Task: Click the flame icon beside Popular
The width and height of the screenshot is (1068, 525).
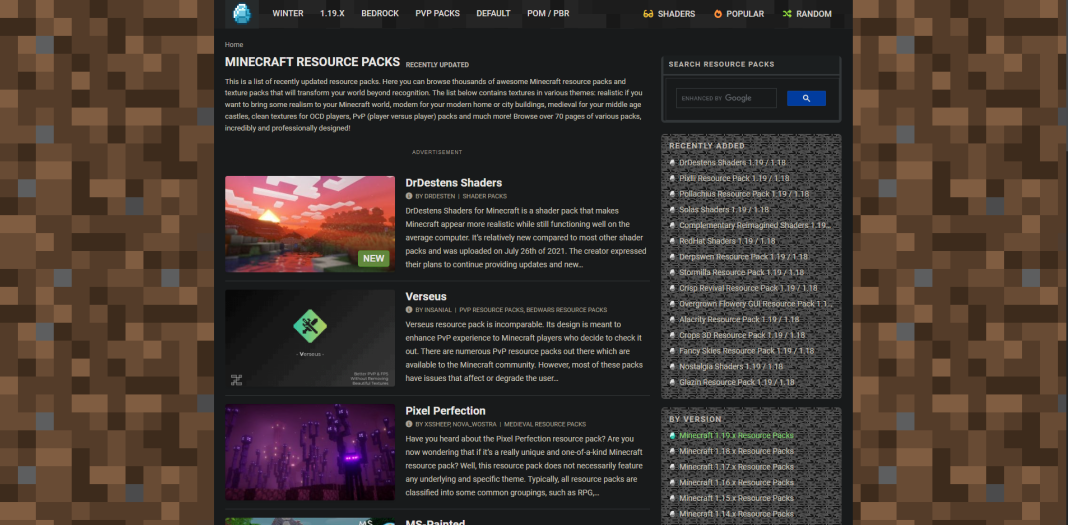Action: point(717,14)
